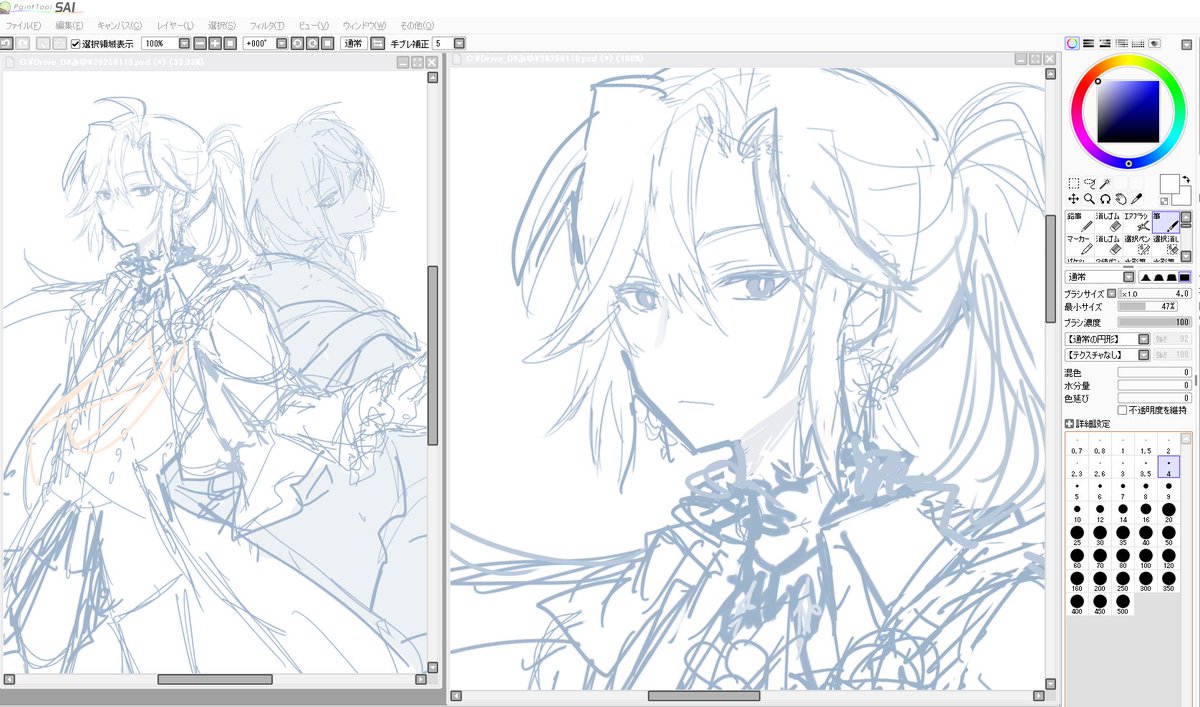
Task: Rotate canvas counterclockwise button
Action: 297,43
